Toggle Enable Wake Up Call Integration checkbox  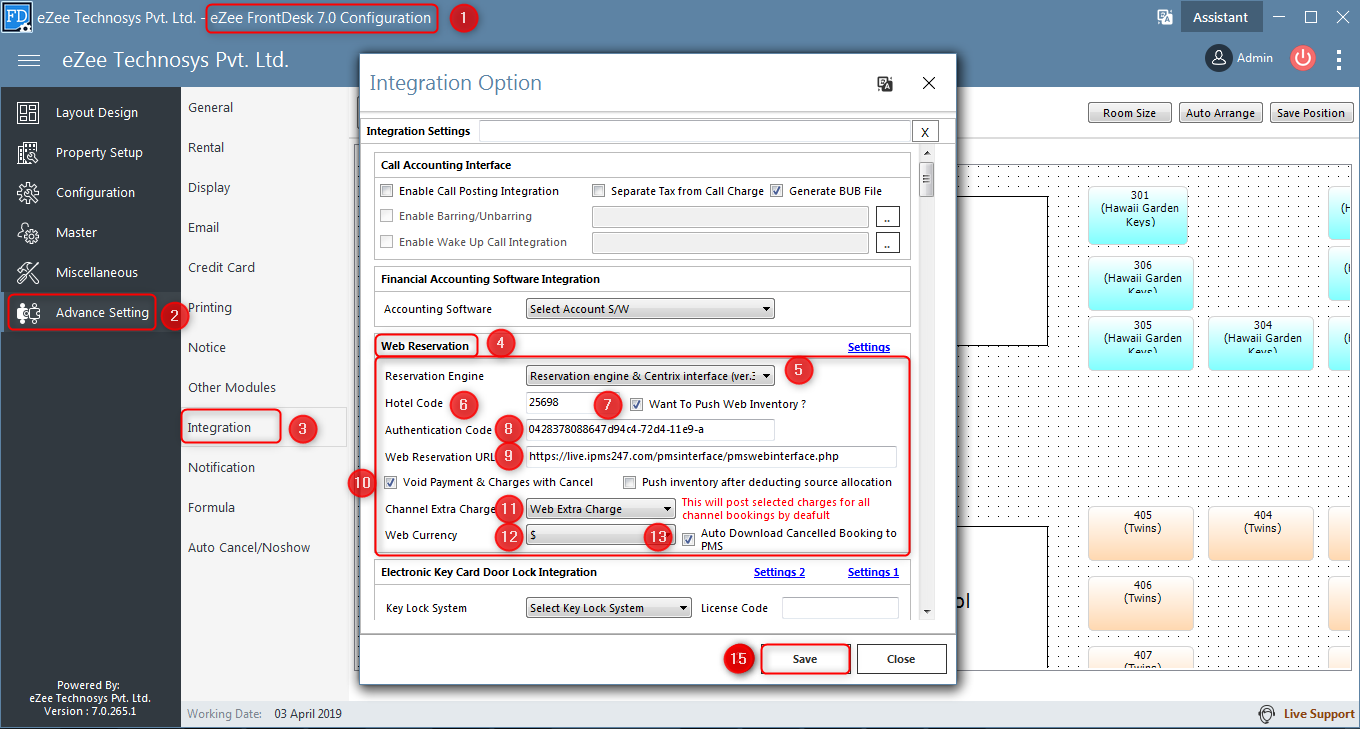(x=387, y=242)
